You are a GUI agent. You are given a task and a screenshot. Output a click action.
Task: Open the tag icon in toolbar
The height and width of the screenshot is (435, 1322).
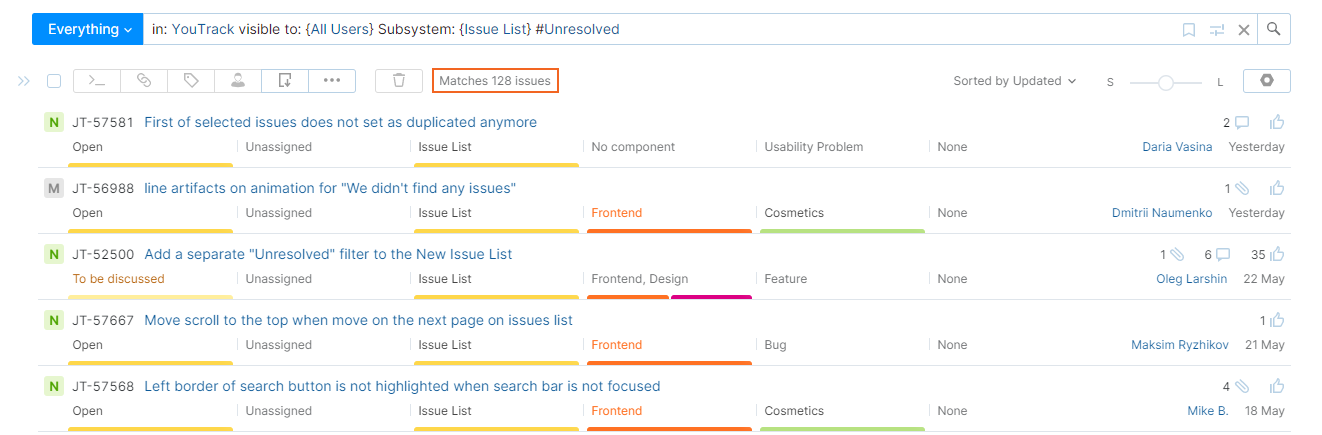coord(191,81)
